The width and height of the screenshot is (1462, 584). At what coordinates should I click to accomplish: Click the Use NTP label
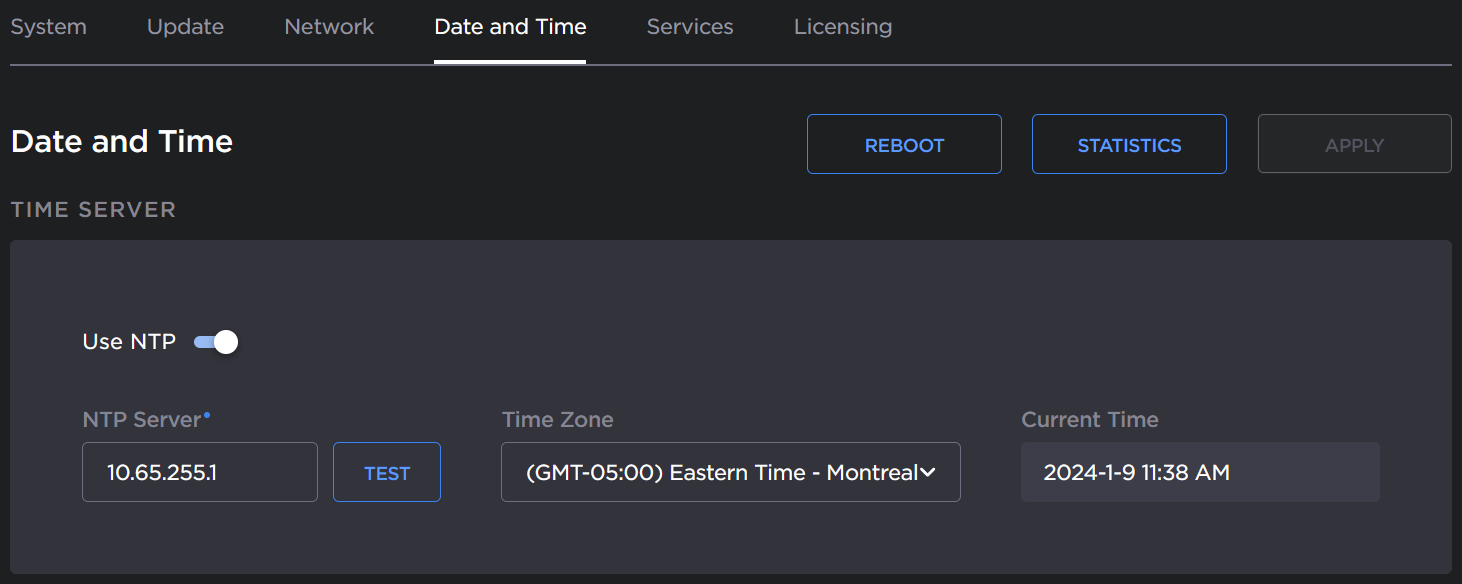[x=127, y=341]
